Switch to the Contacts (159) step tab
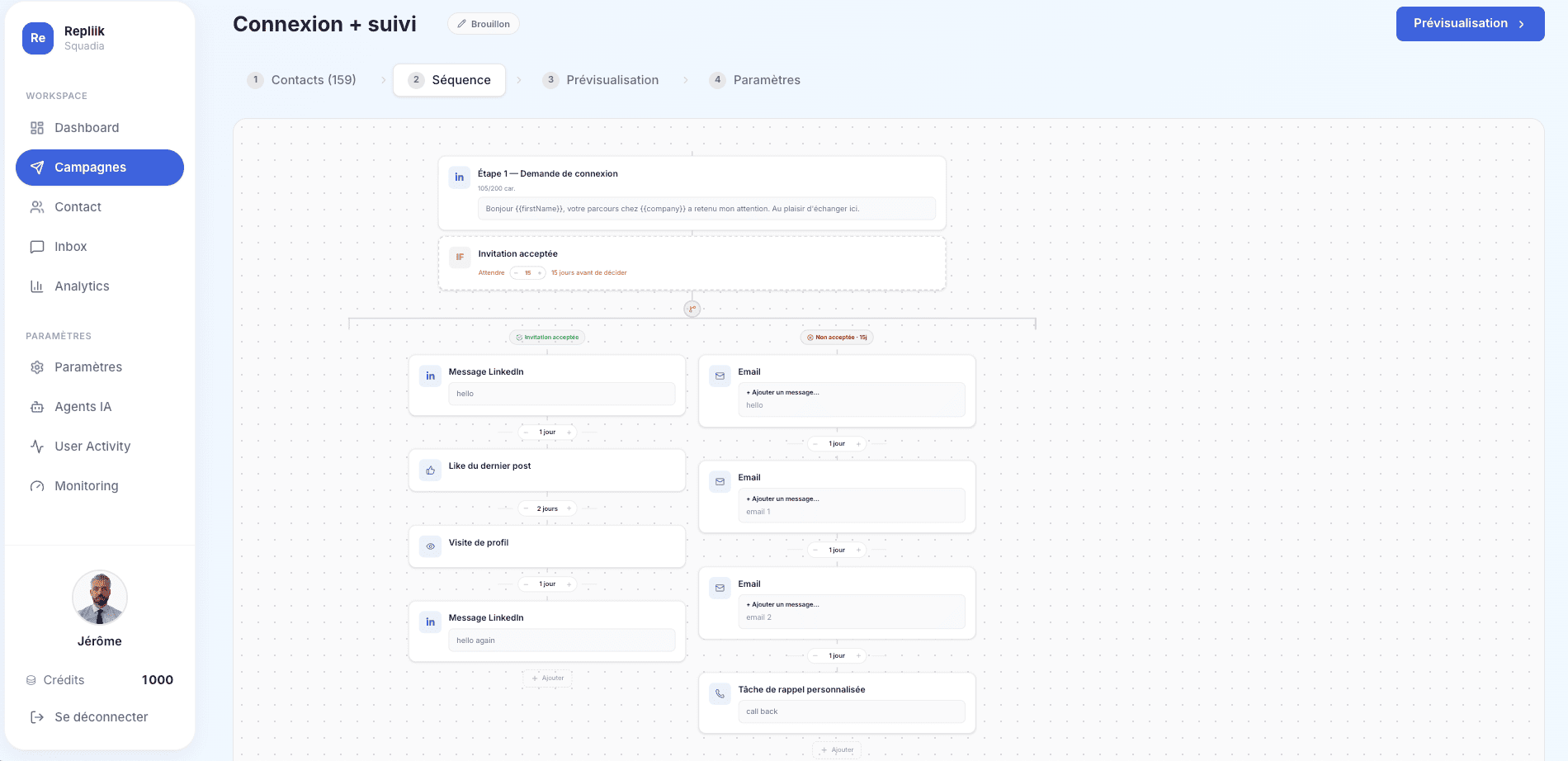Image resolution: width=1568 pixels, height=761 pixels. 303,80
